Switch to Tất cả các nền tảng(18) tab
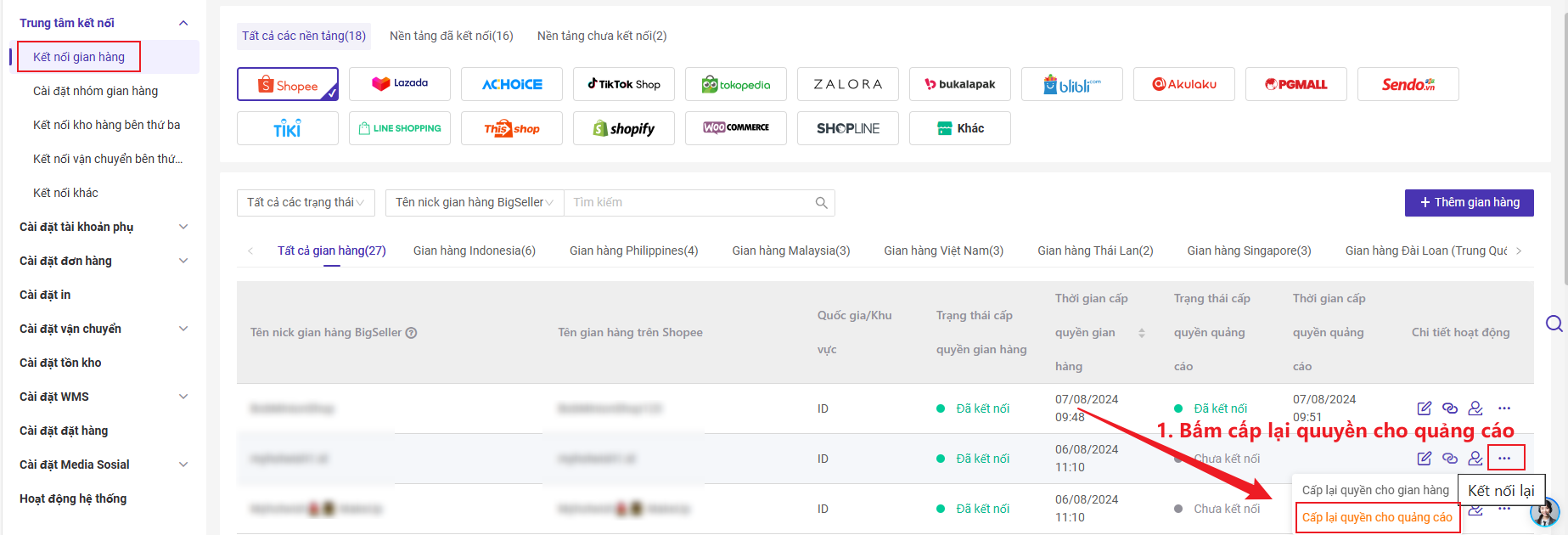Screen dimensions: 1568x535 pyautogui.click(x=304, y=36)
